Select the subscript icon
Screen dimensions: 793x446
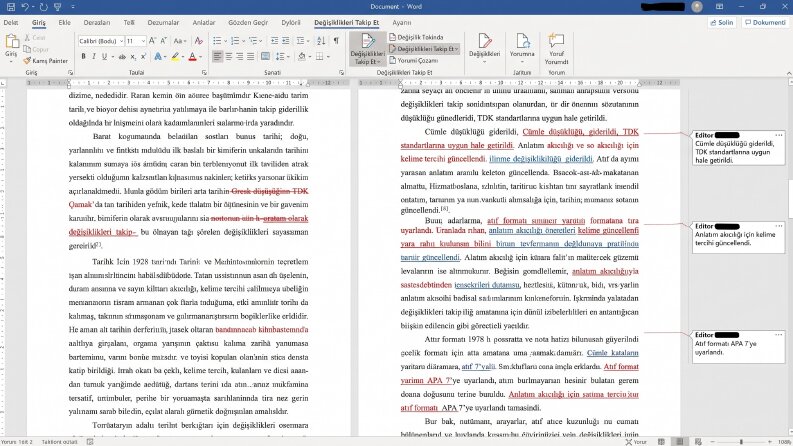(133, 57)
